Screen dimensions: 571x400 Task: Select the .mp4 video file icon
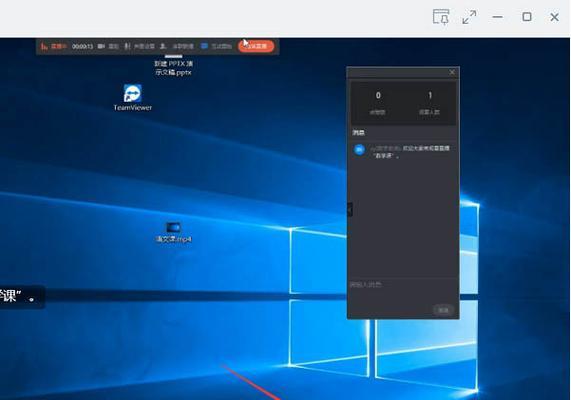173,232
